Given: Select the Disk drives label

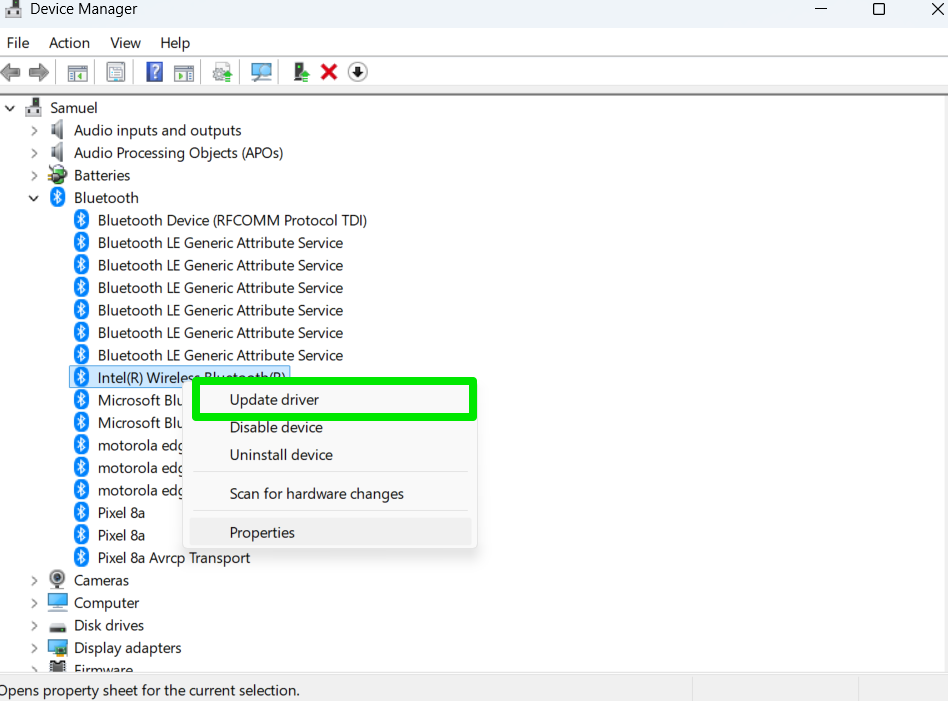Looking at the screenshot, I should pyautogui.click(x=109, y=625).
